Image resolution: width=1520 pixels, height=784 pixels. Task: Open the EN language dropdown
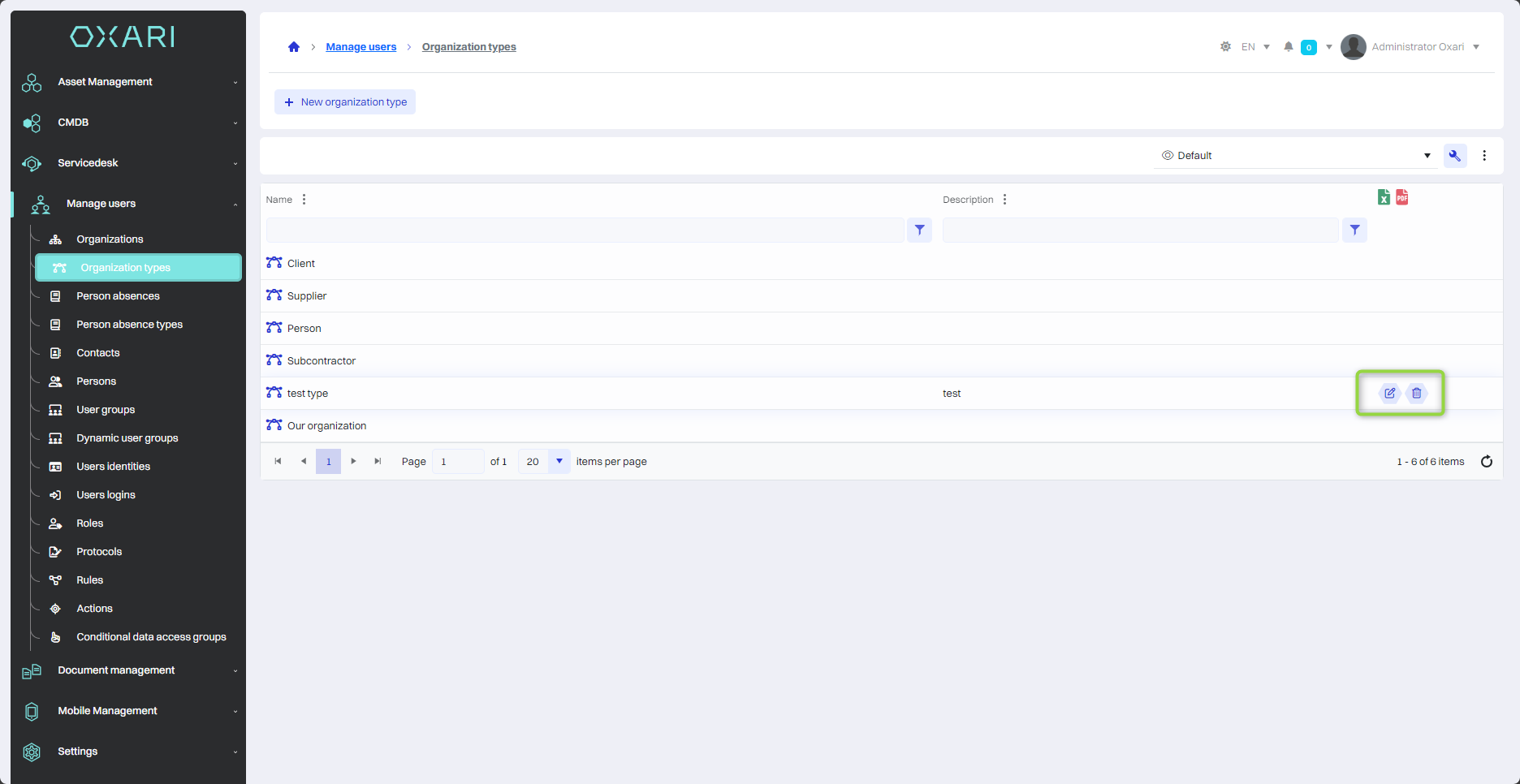[x=1255, y=47]
